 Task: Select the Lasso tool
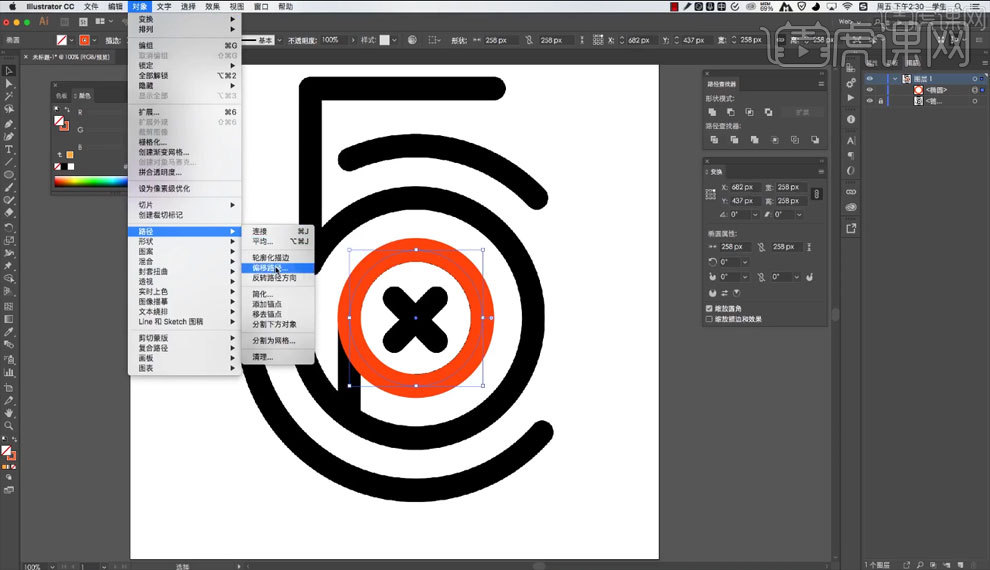(9, 109)
